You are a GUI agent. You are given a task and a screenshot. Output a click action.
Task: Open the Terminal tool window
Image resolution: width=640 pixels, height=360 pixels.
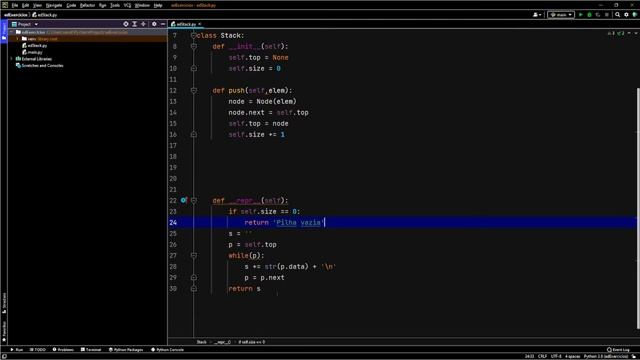pyautogui.click(x=91, y=350)
